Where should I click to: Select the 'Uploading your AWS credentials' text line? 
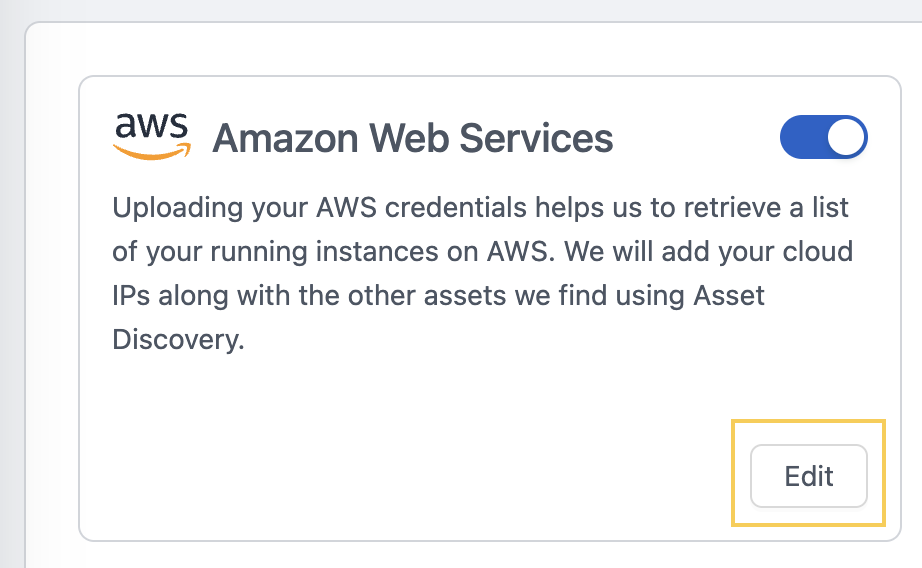click(480, 208)
